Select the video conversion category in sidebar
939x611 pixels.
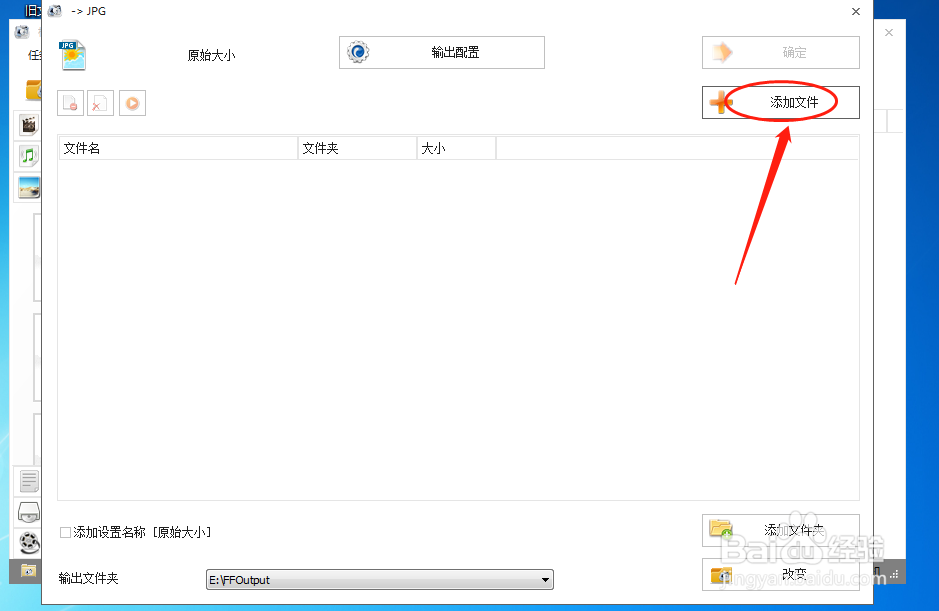(x=27, y=124)
